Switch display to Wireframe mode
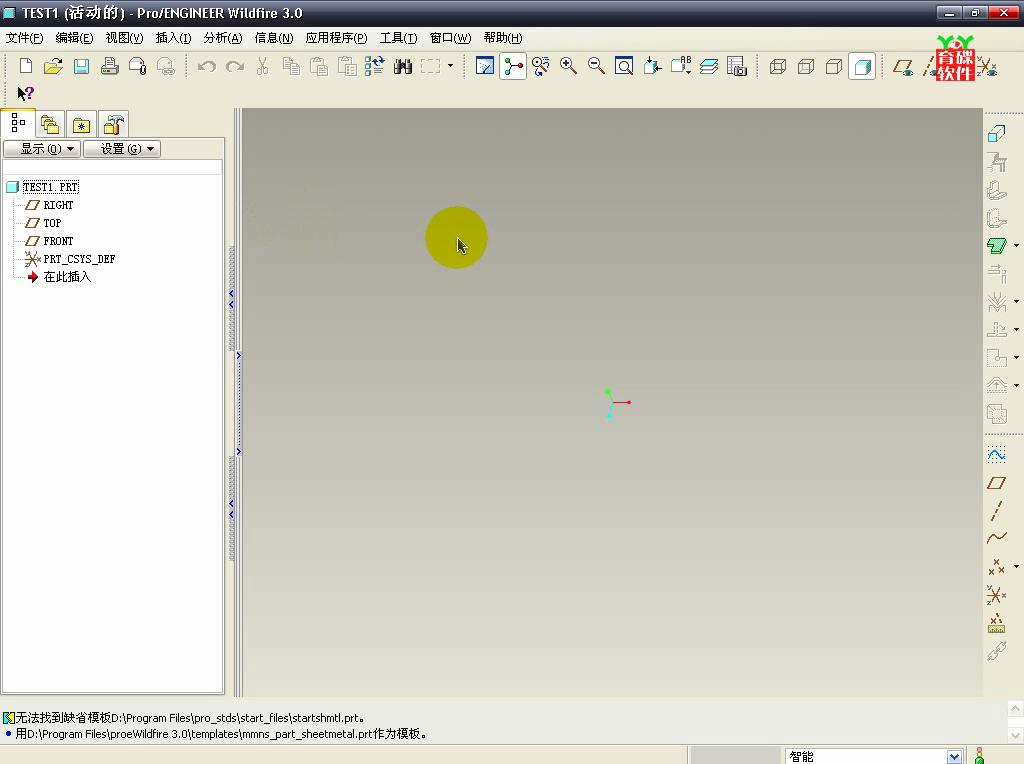The width and height of the screenshot is (1024, 764). click(x=778, y=66)
